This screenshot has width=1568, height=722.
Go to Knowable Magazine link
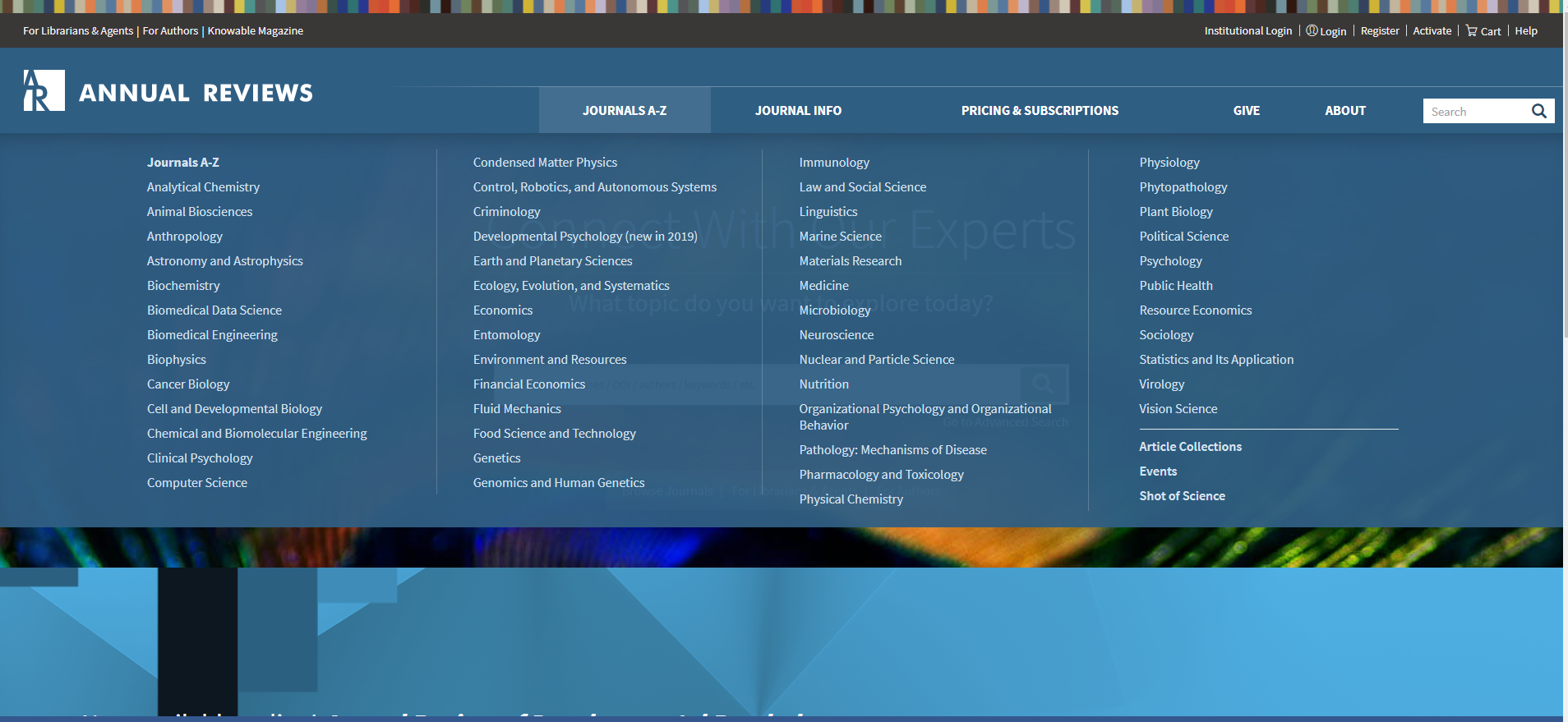(255, 31)
